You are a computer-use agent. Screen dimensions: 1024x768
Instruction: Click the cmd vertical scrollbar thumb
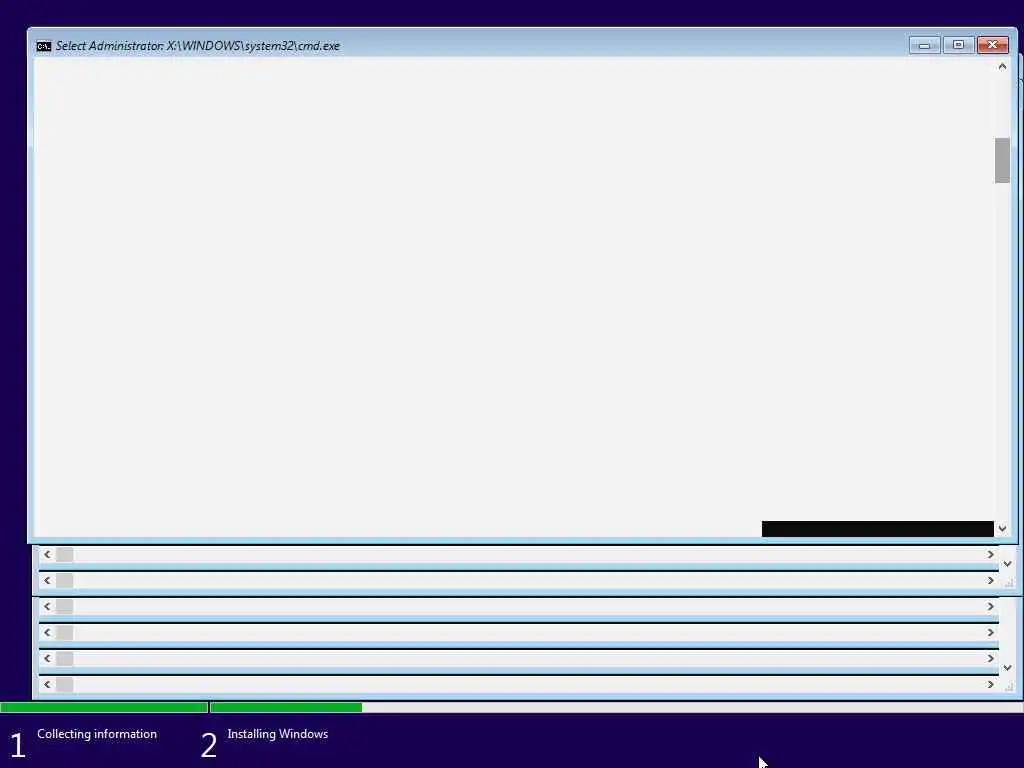[x=1002, y=161]
